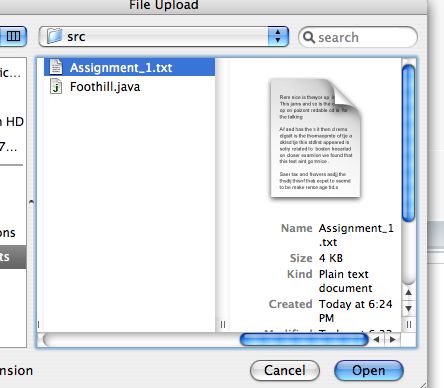Select the HD volume in sidebar
The width and height of the screenshot is (444, 388).
tap(12, 122)
